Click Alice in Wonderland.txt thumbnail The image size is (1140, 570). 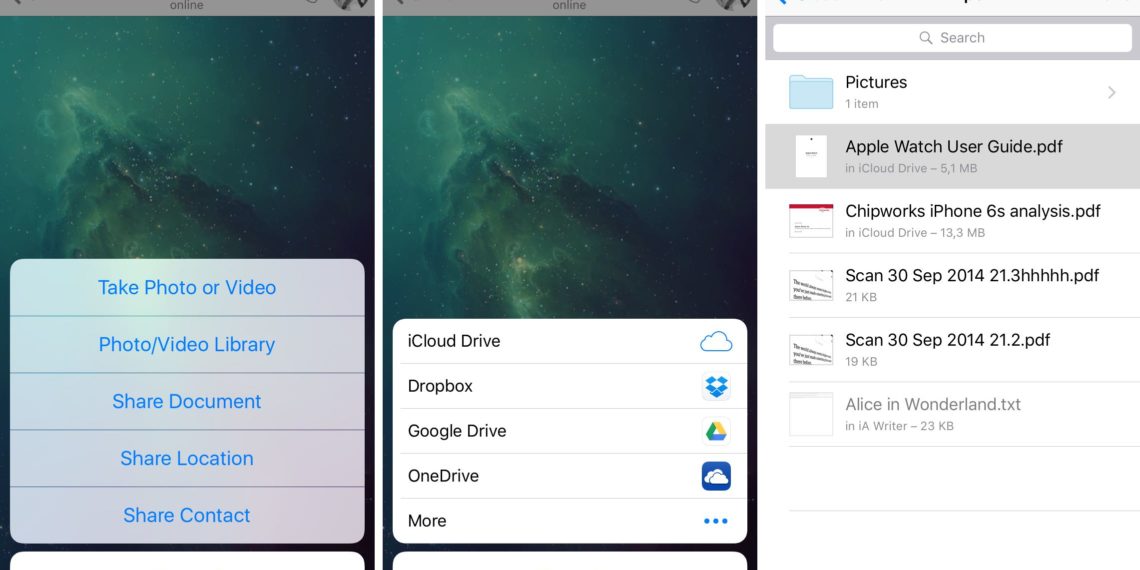coord(811,414)
